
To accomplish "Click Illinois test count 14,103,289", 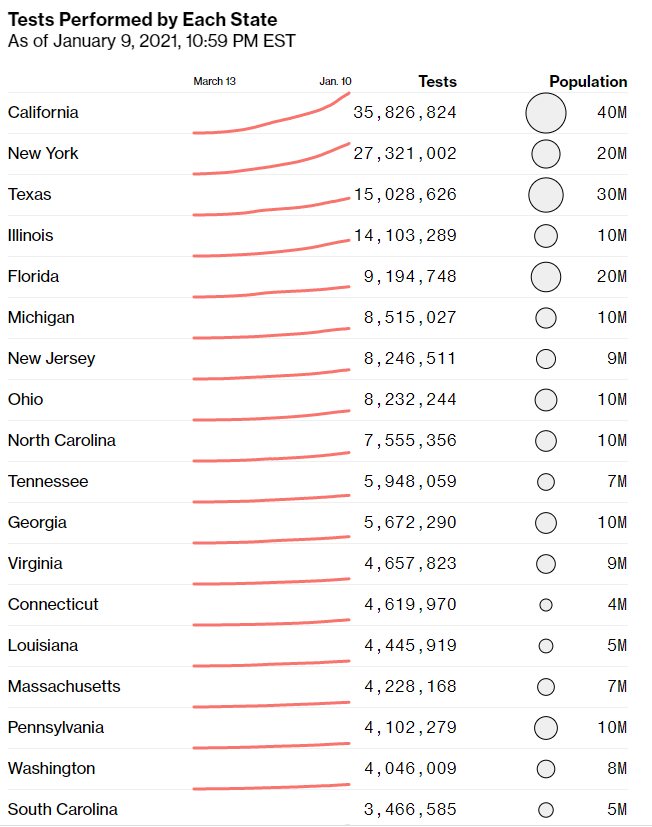I will click(x=405, y=235).
